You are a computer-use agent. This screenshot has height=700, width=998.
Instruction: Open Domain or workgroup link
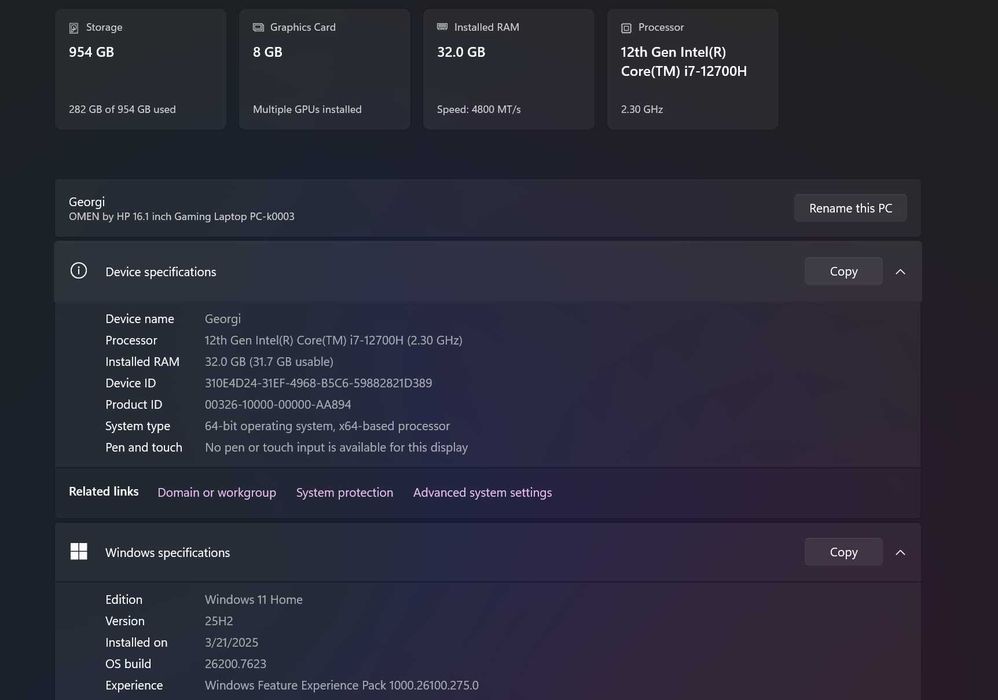(216, 493)
